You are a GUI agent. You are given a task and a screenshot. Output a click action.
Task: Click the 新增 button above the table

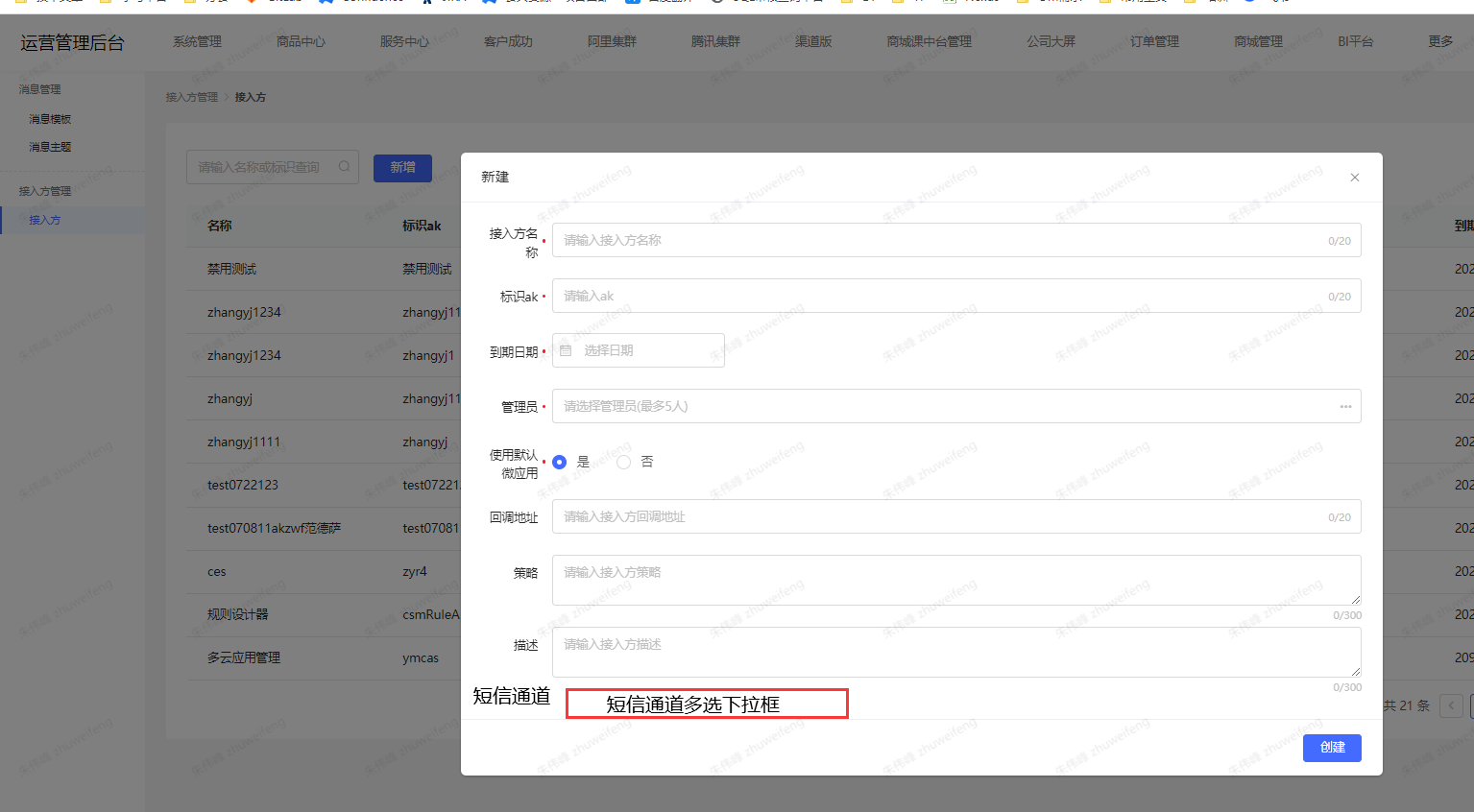coord(402,168)
